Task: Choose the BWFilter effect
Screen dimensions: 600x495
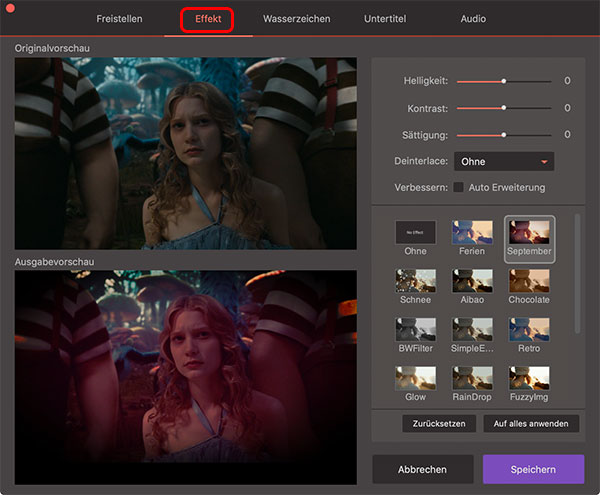Action: [415, 329]
